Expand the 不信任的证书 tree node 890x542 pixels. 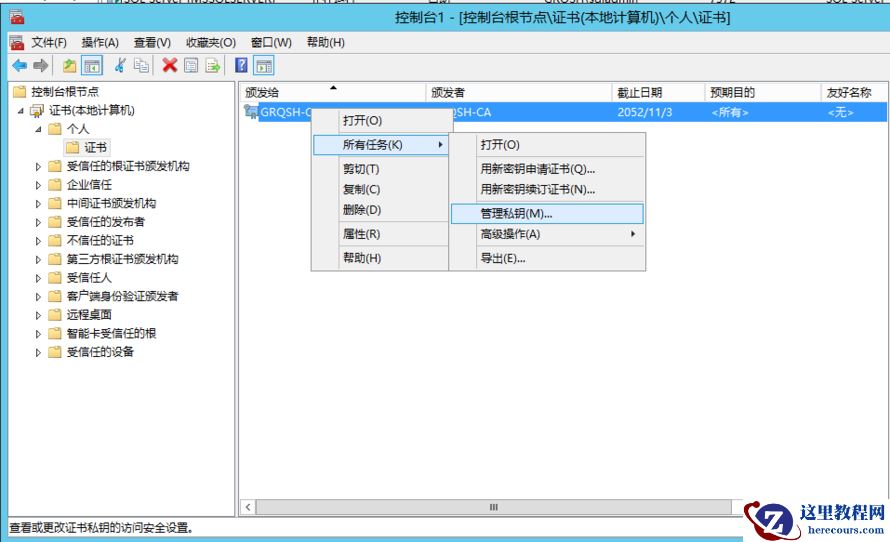38,241
